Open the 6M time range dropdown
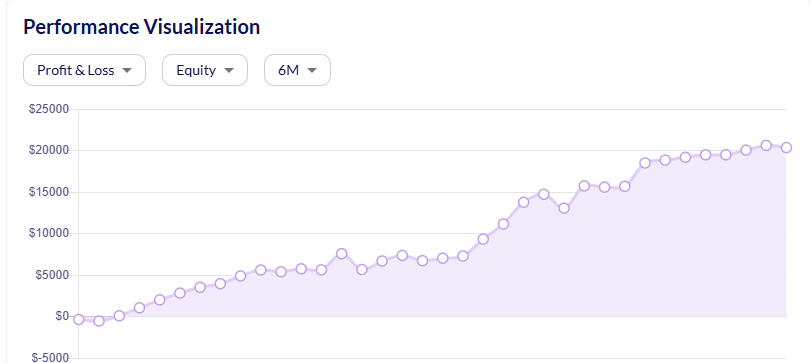Screen dimensions: 811x363 click(297, 70)
